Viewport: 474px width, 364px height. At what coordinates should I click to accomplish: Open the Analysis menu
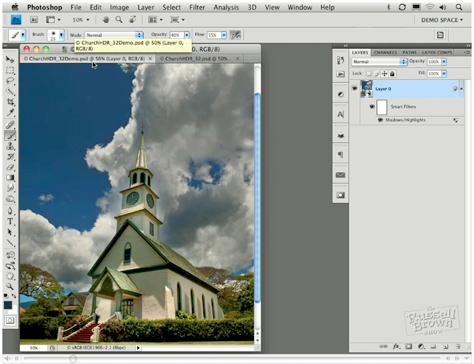[226, 7]
